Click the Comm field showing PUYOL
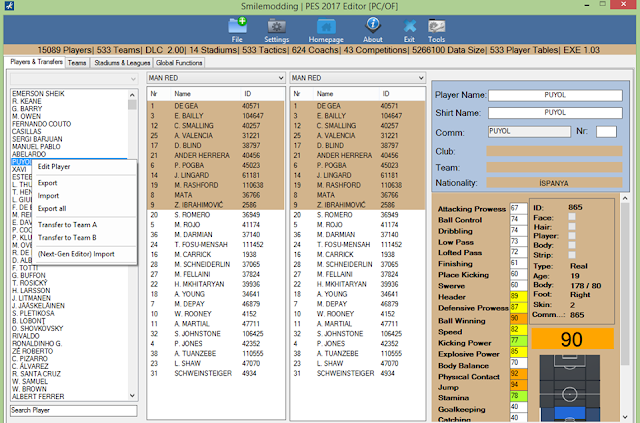Viewport: 640px width, 423px height. [x=529, y=131]
